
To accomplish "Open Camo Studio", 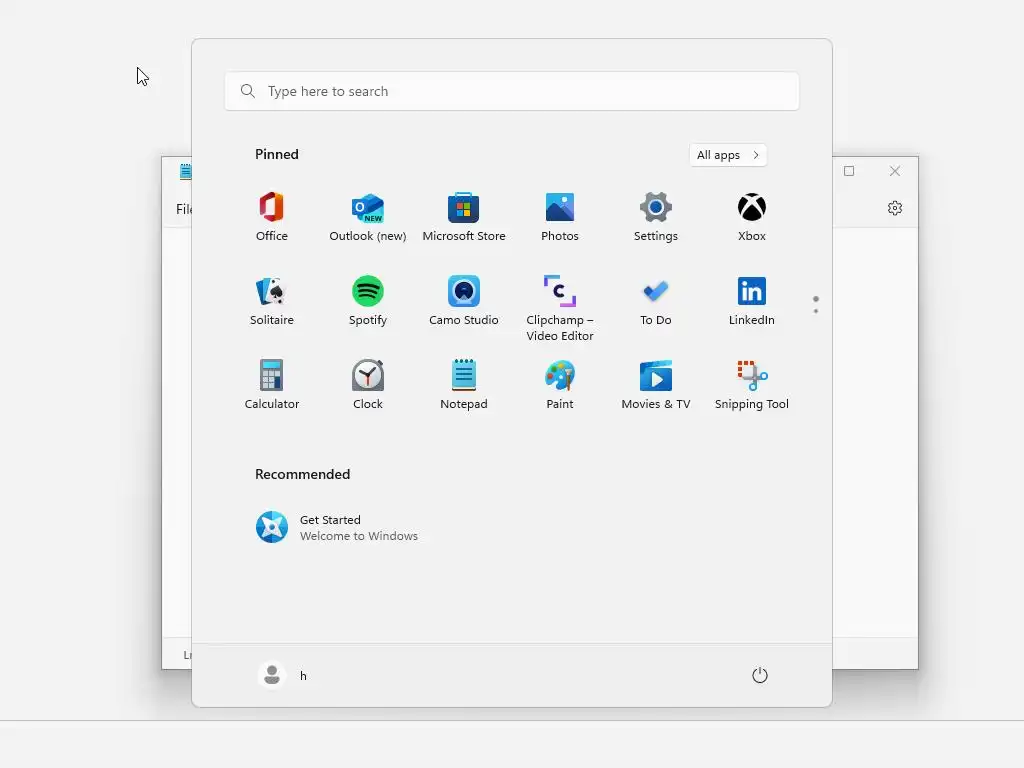I will [x=464, y=301].
